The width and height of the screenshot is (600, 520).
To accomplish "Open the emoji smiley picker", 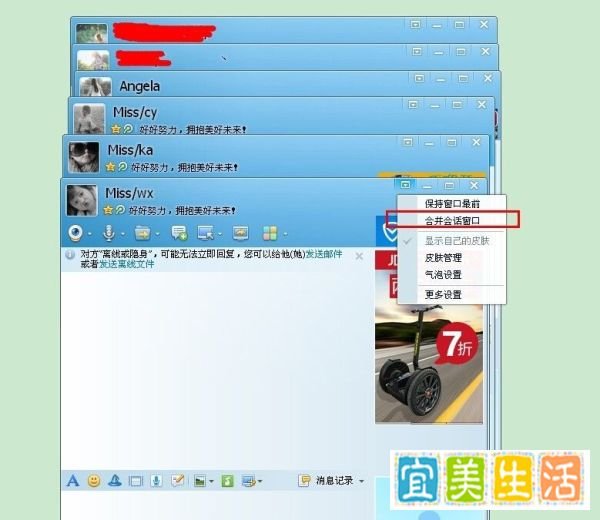I will [94, 481].
